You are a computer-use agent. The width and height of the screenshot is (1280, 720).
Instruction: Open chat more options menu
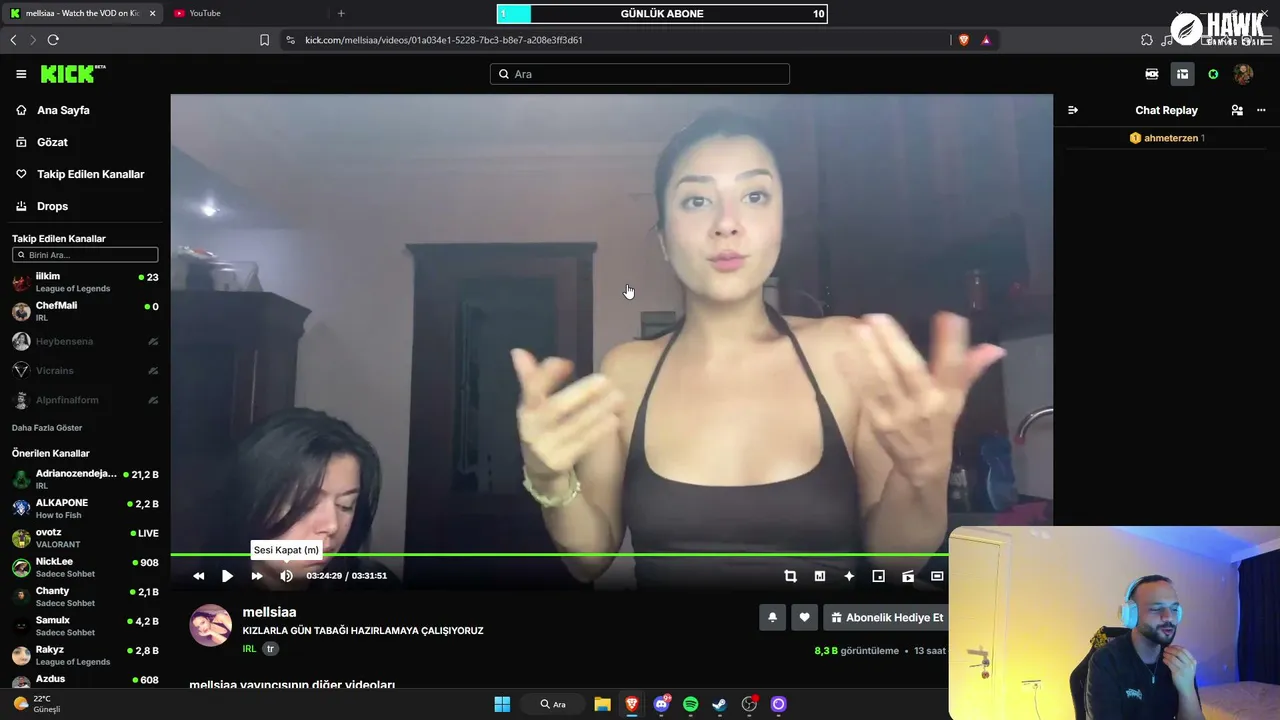tap(1261, 110)
